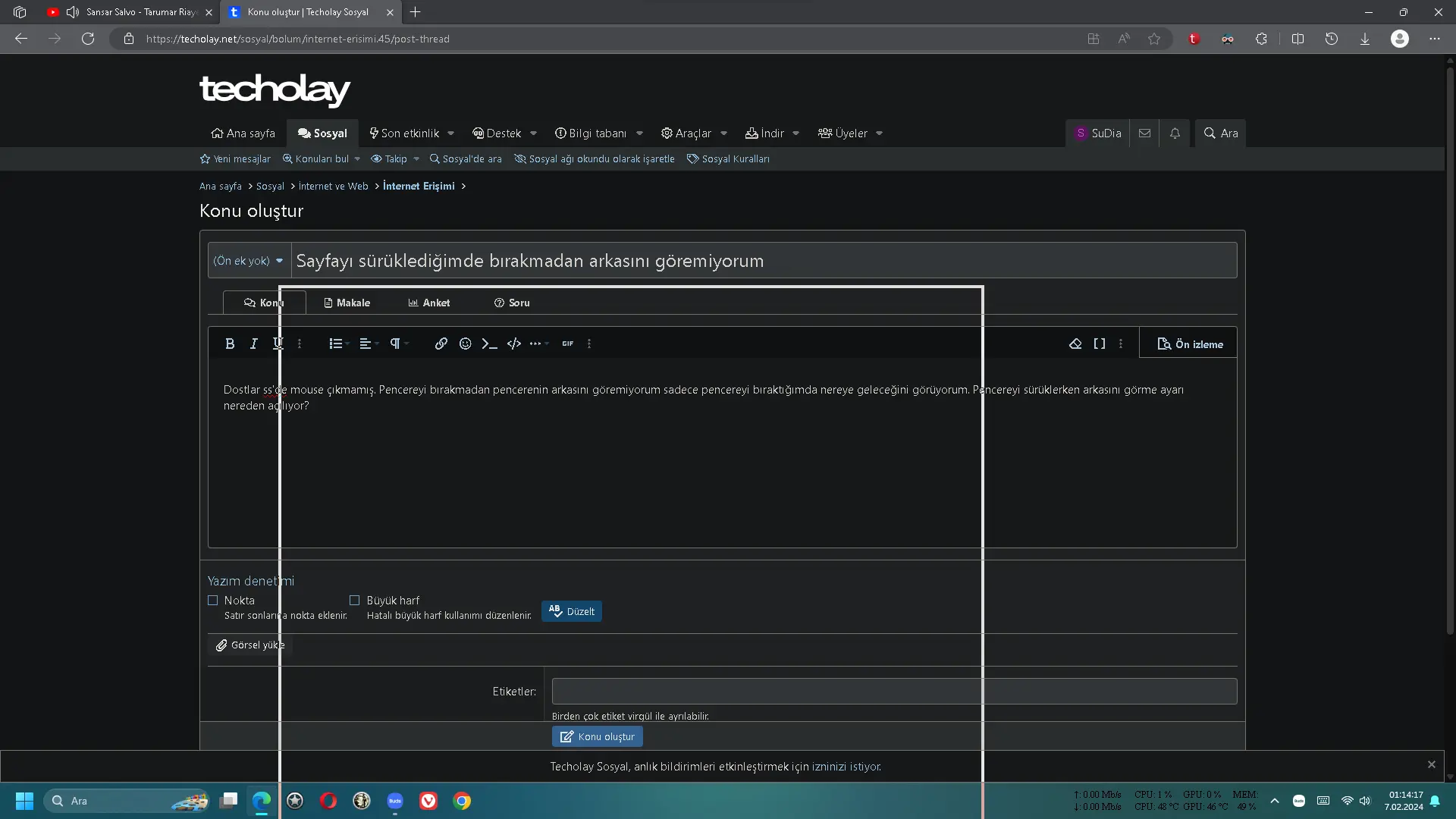Image resolution: width=1456 pixels, height=819 pixels.
Task: Open the Ara search button
Action: [x=1221, y=133]
